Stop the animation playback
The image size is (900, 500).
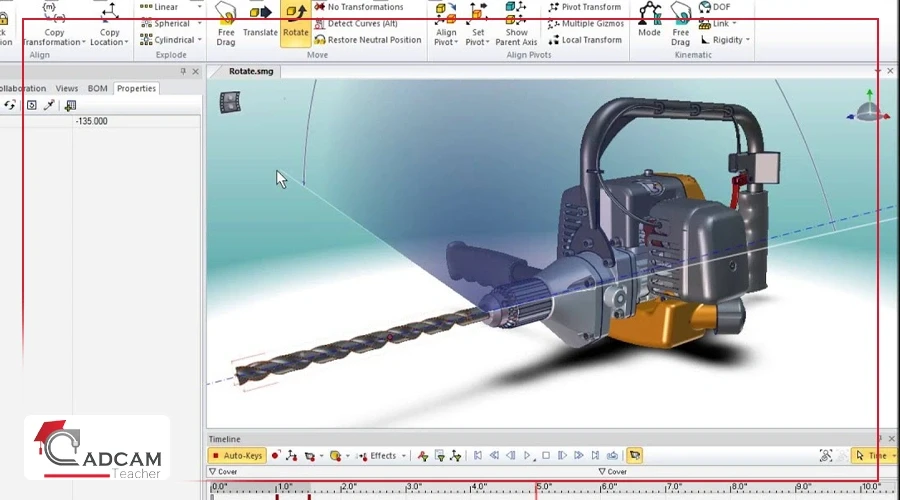tap(546, 456)
